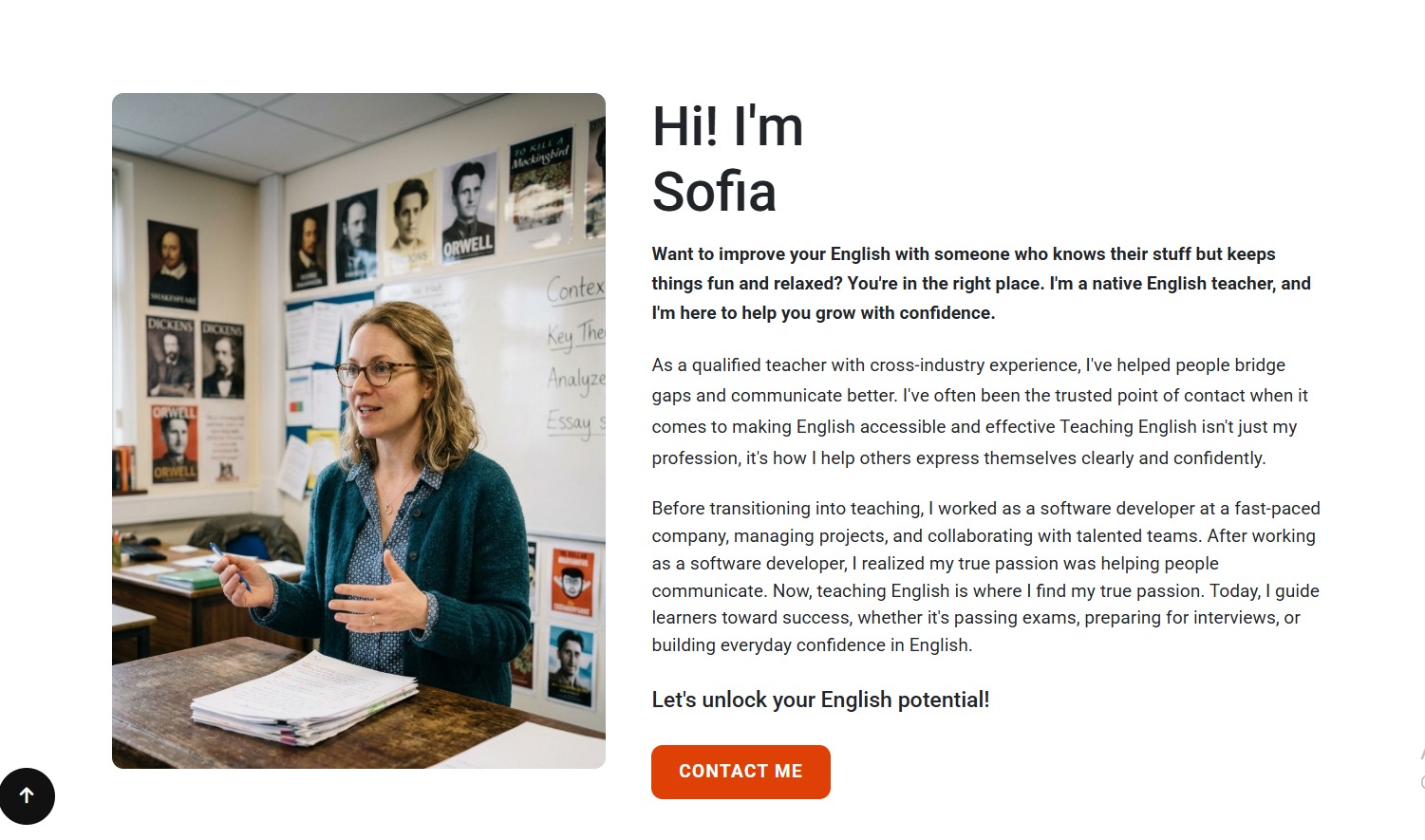Click the paragraph starting "As a qualified teacher"
The width and height of the screenshot is (1425, 840).
point(980,411)
